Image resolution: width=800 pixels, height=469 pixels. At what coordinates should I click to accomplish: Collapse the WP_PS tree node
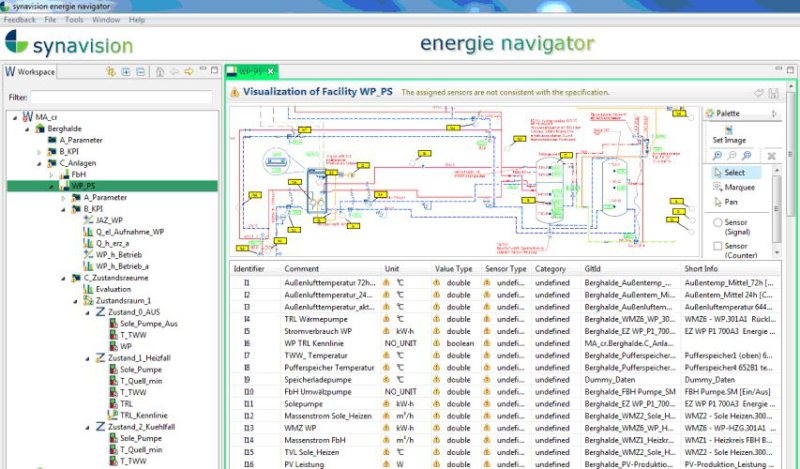(51, 186)
